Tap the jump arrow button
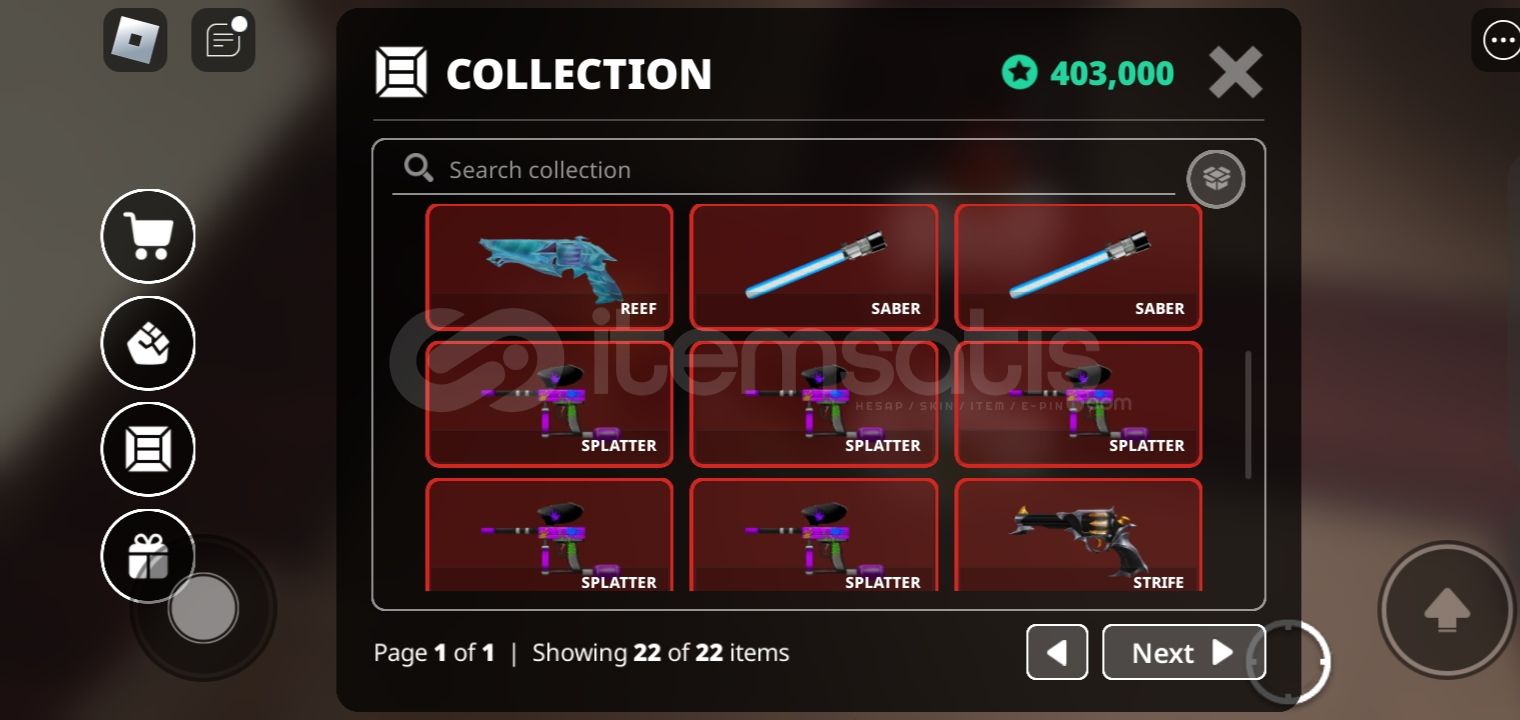The width and height of the screenshot is (1520, 720). coord(1446,609)
